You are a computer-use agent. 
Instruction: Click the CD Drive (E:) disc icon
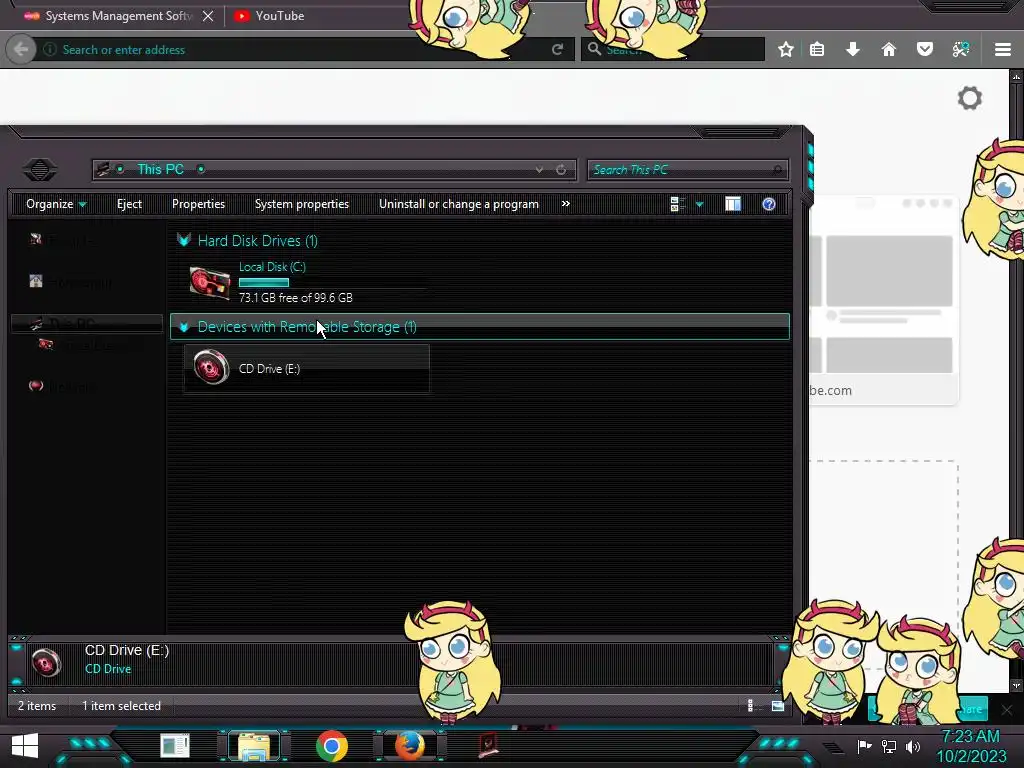click(x=211, y=368)
